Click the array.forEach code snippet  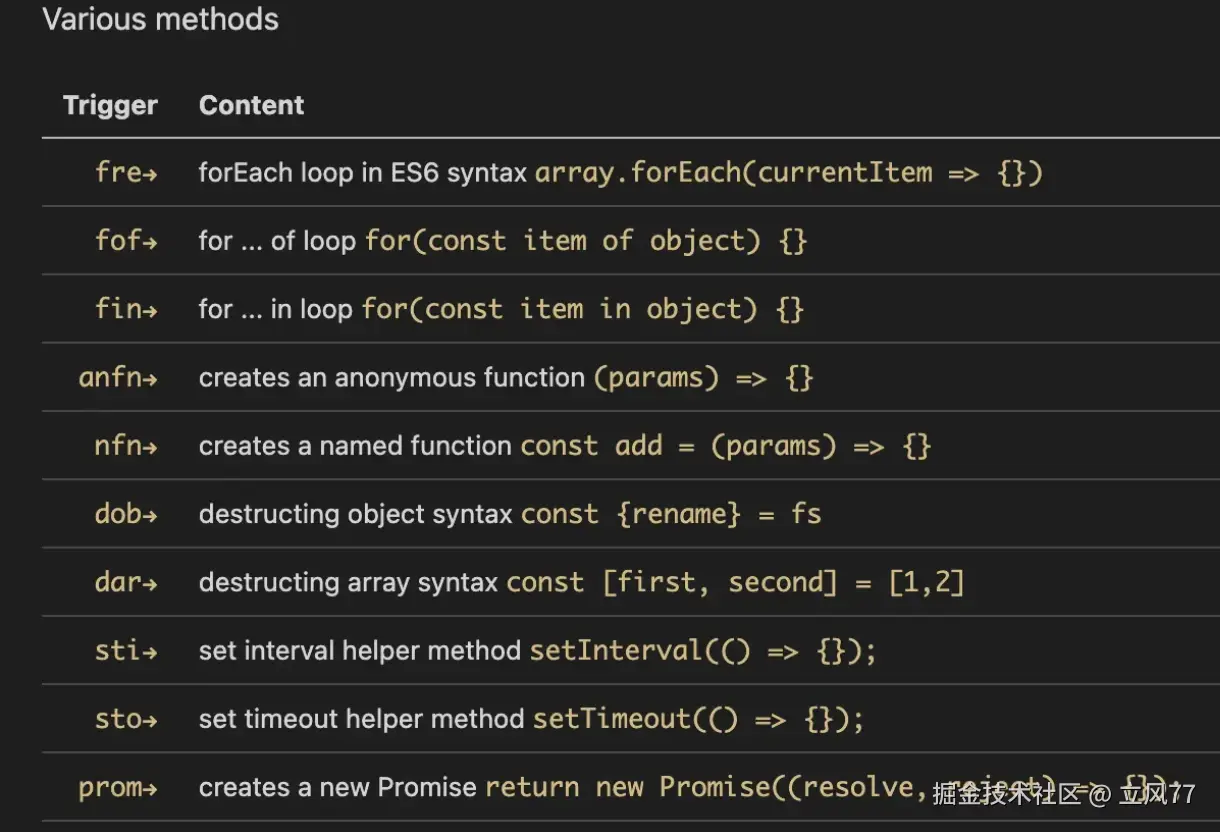click(789, 172)
